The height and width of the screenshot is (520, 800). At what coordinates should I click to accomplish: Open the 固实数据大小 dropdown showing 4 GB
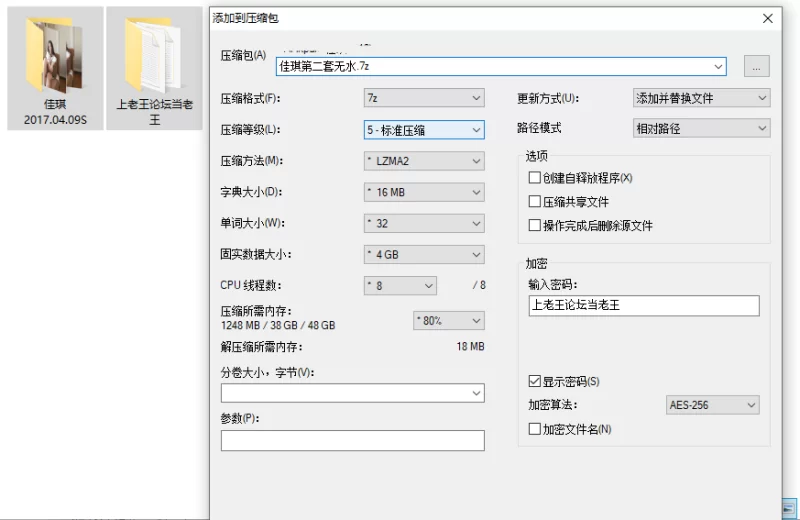424,255
